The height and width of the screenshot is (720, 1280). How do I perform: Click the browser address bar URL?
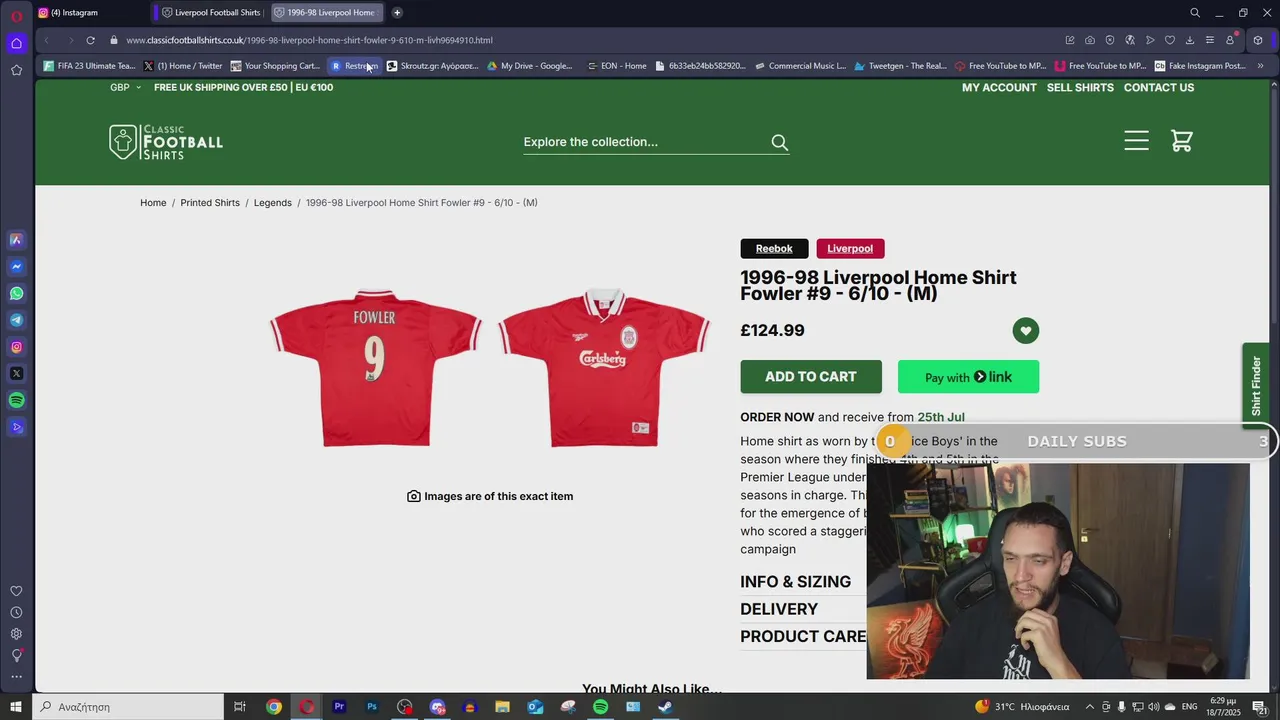click(309, 40)
